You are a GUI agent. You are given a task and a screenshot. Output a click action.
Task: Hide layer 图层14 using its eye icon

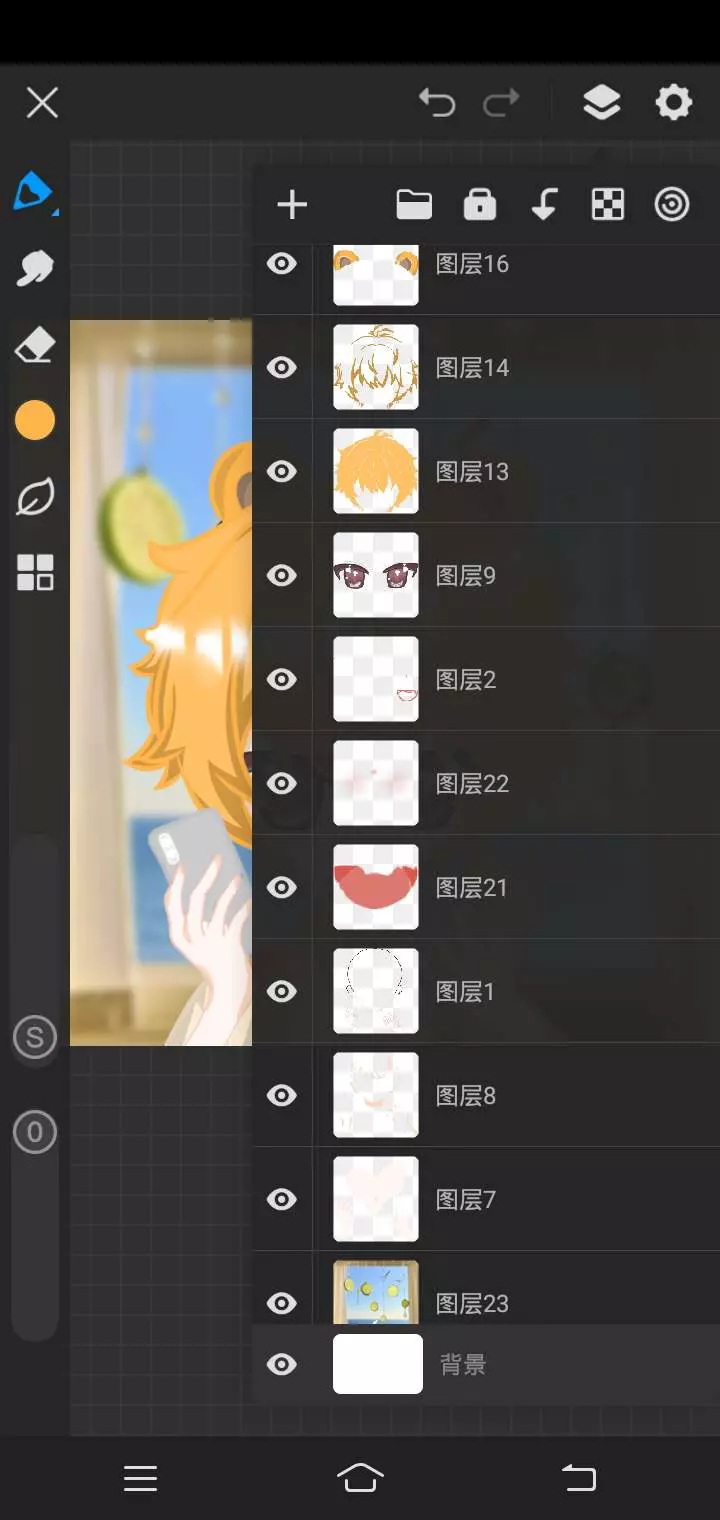coord(282,368)
